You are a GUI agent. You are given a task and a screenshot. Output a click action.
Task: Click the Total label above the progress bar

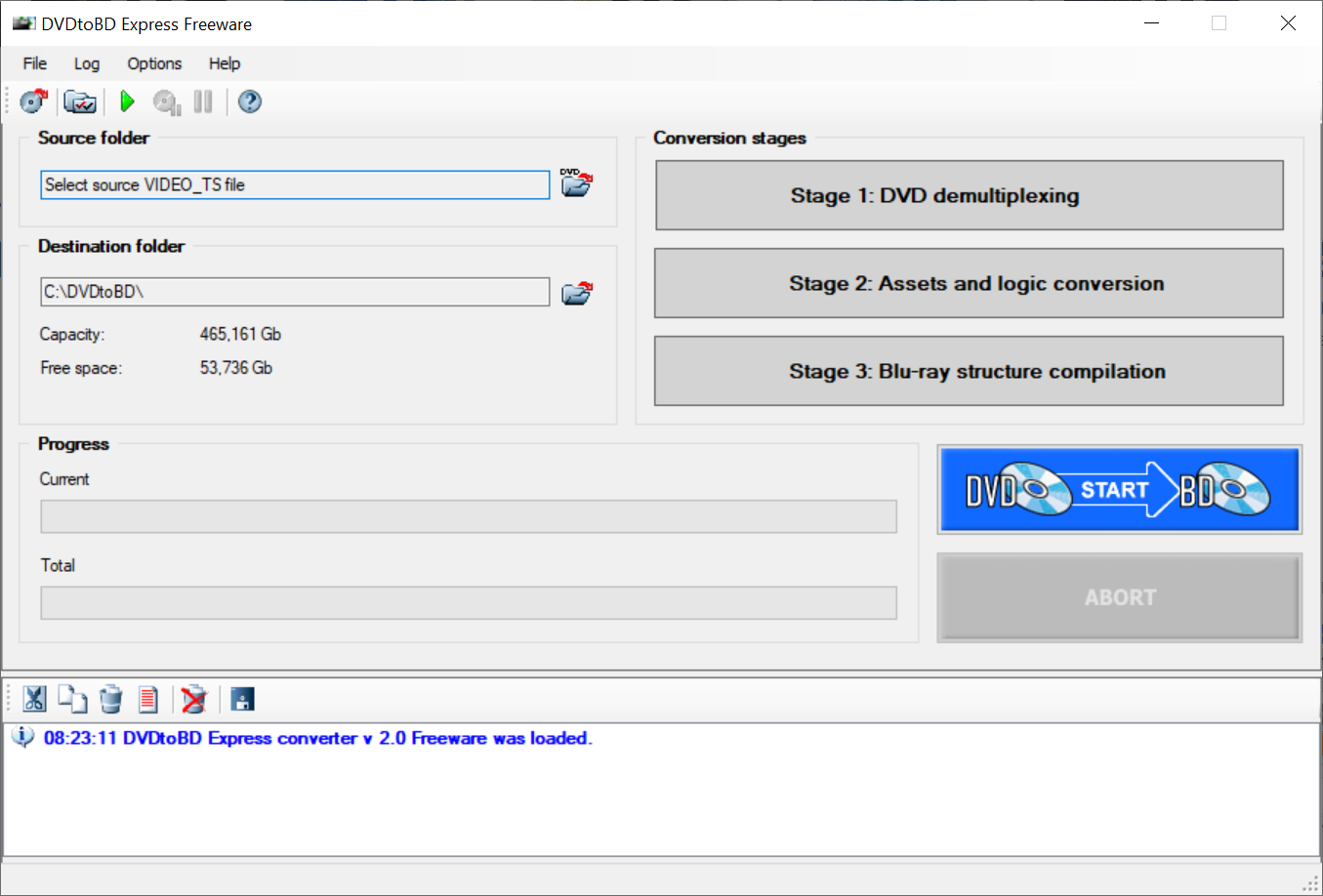[58, 565]
